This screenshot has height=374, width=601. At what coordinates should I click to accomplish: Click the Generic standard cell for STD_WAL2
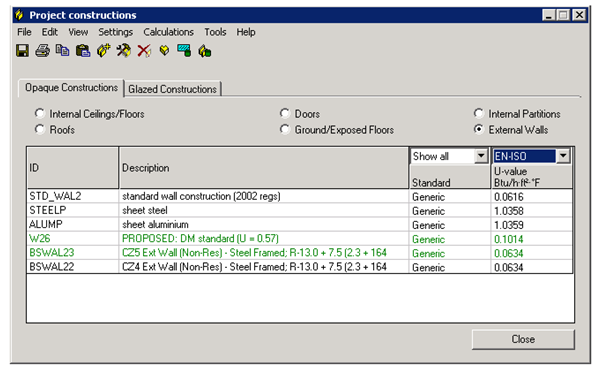449,197
